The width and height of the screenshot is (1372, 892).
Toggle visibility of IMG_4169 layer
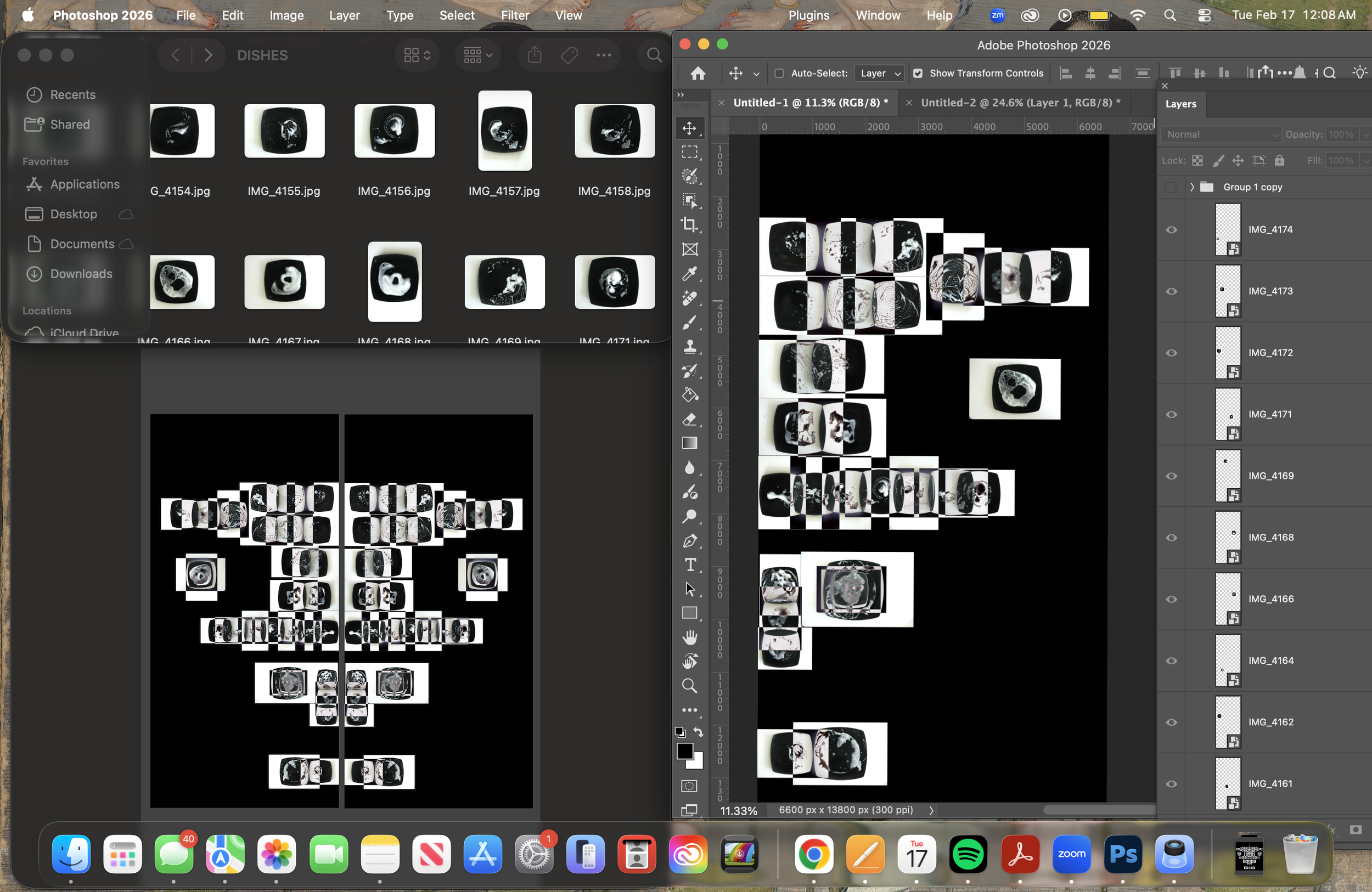[1171, 477]
